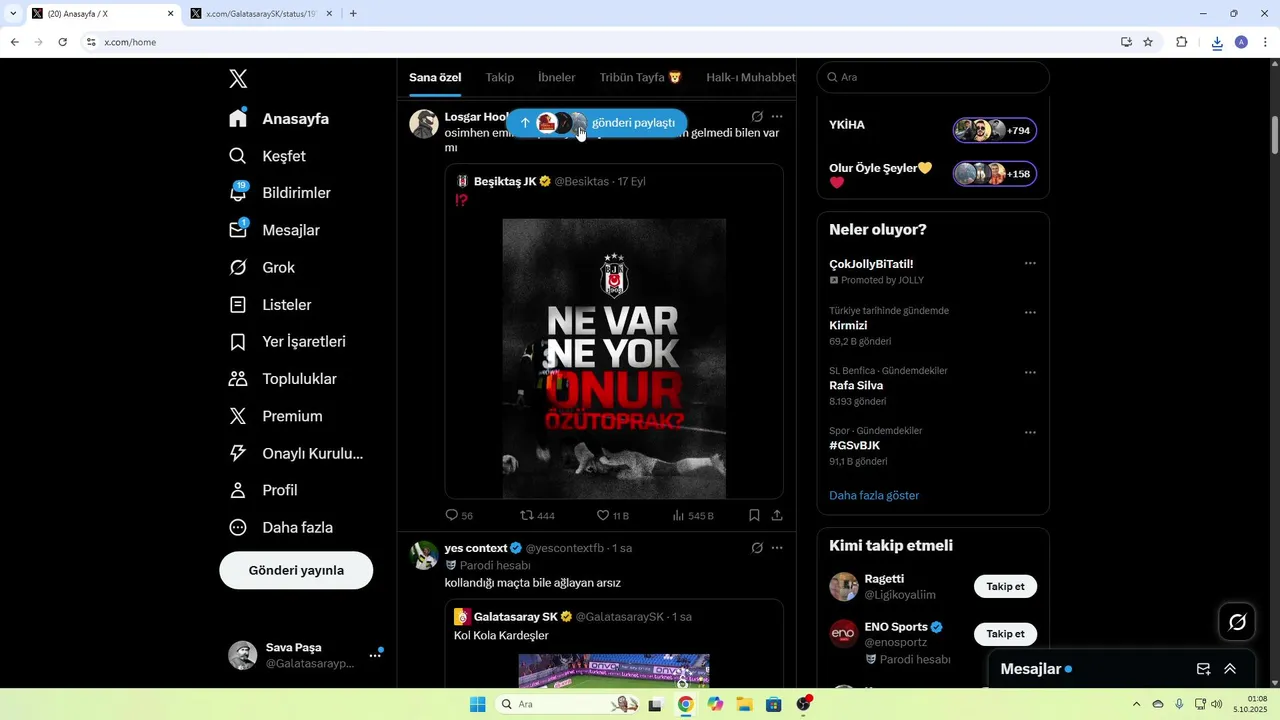Share the Losgar Hool post
This screenshot has height=720, width=1280.
[x=777, y=516]
